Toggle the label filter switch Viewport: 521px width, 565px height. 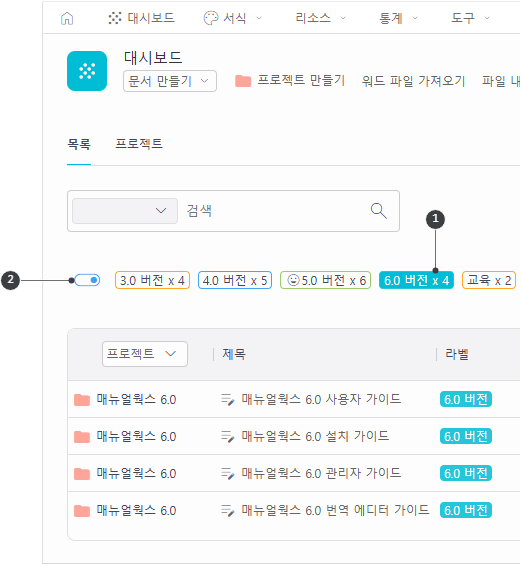pos(88,280)
